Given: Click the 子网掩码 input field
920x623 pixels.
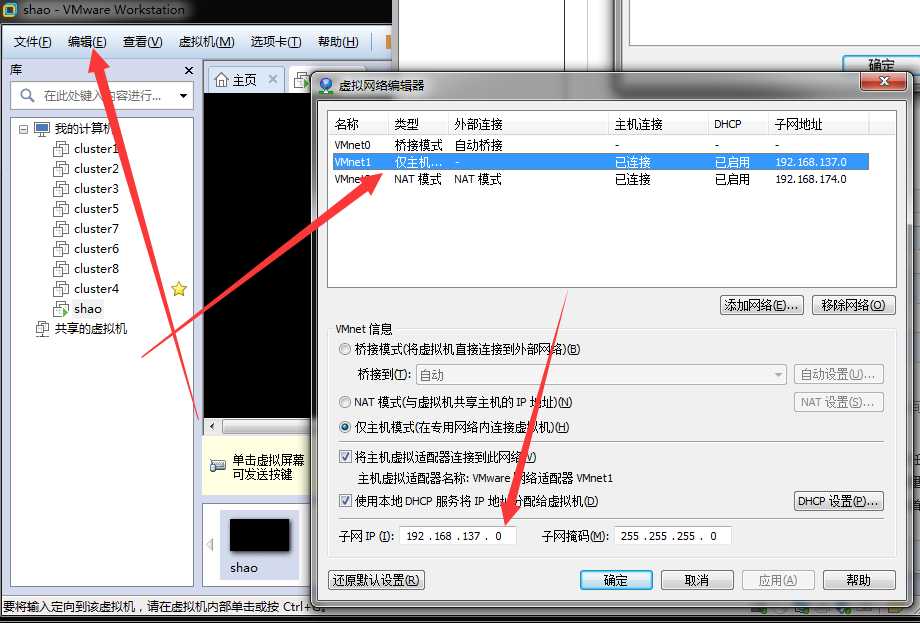Looking at the screenshot, I should coord(672,536).
